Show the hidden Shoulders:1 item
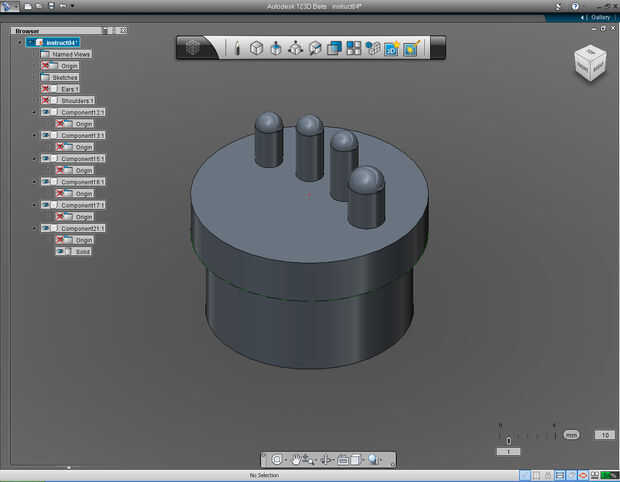This screenshot has width=620, height=482. coord(45,100)
